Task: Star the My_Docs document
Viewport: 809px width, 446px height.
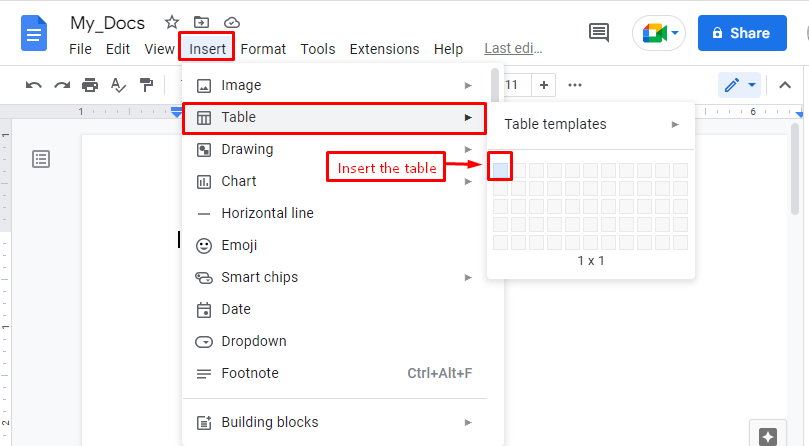Action: coord(172,22)
